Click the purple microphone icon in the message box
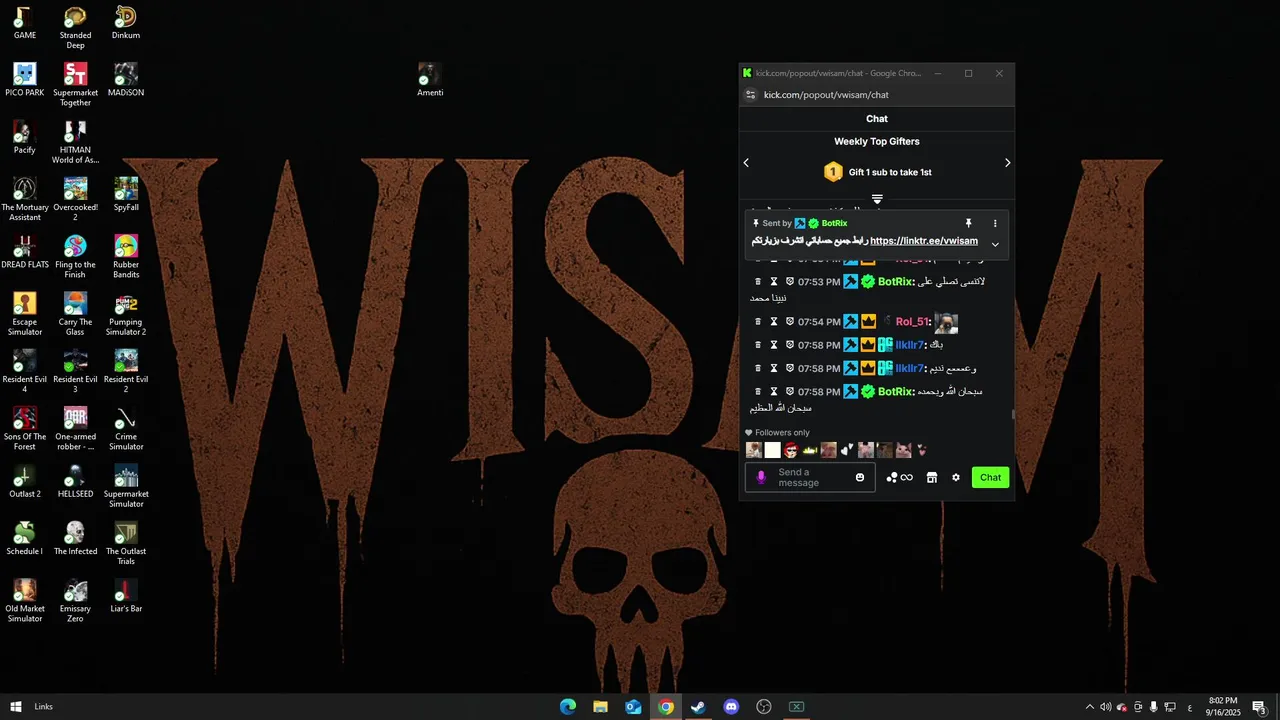 click(x=761, y=477)
